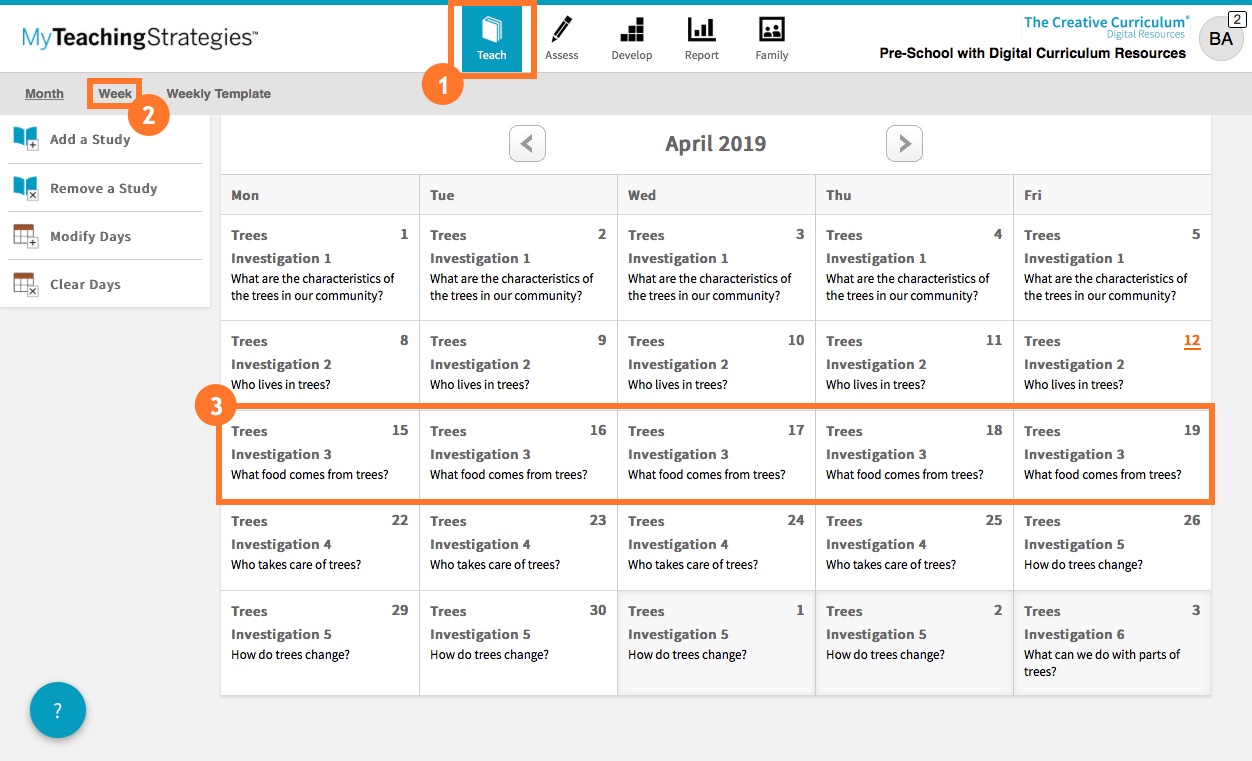
Task: Click the Modify Days calendar icon
Action: 27,236
